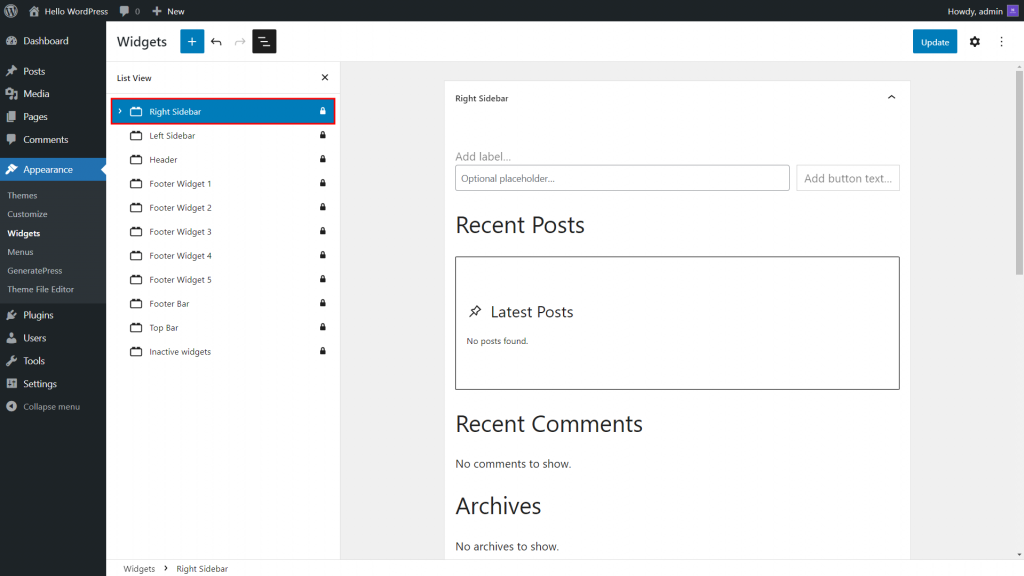The height and width of the screenshot is (576, 1024).
Task: Click the Redo arrow icon
Action: (239, 41)
